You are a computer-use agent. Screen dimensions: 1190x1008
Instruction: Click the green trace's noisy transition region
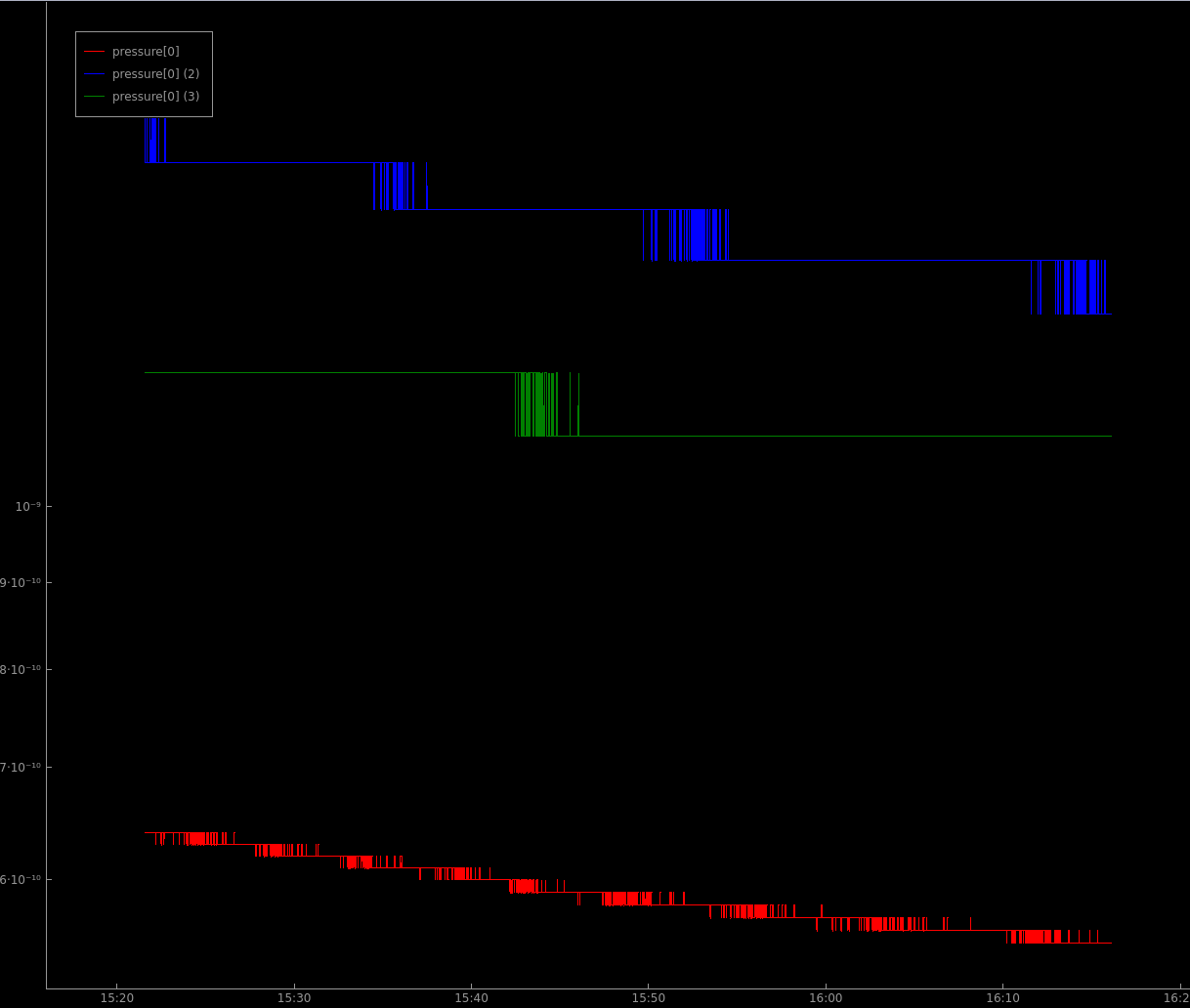[x=535, y=404]
